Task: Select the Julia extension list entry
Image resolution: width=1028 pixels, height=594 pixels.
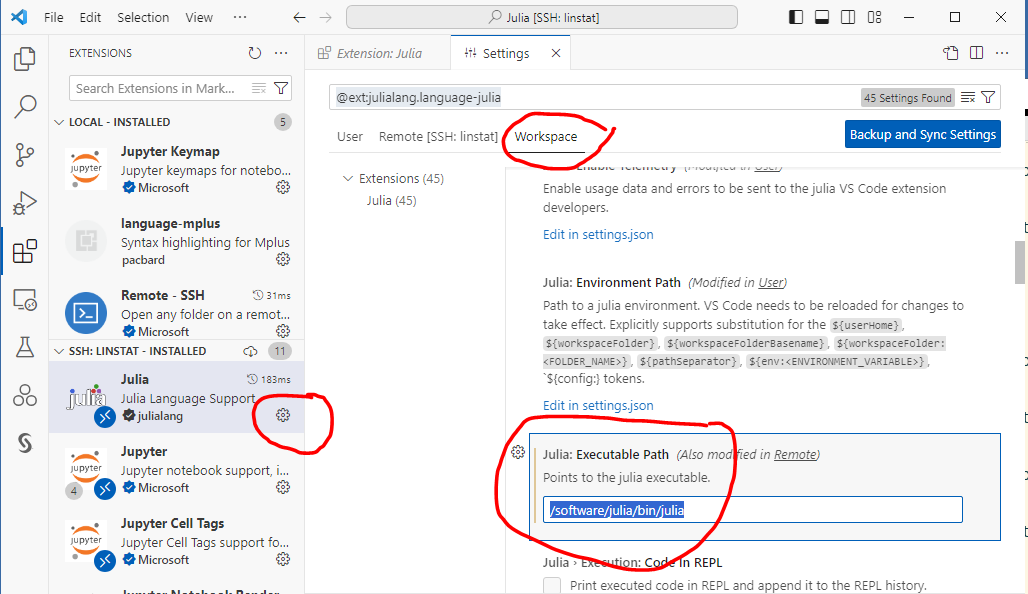Action: pyautogui.click(x=176, y=397)
